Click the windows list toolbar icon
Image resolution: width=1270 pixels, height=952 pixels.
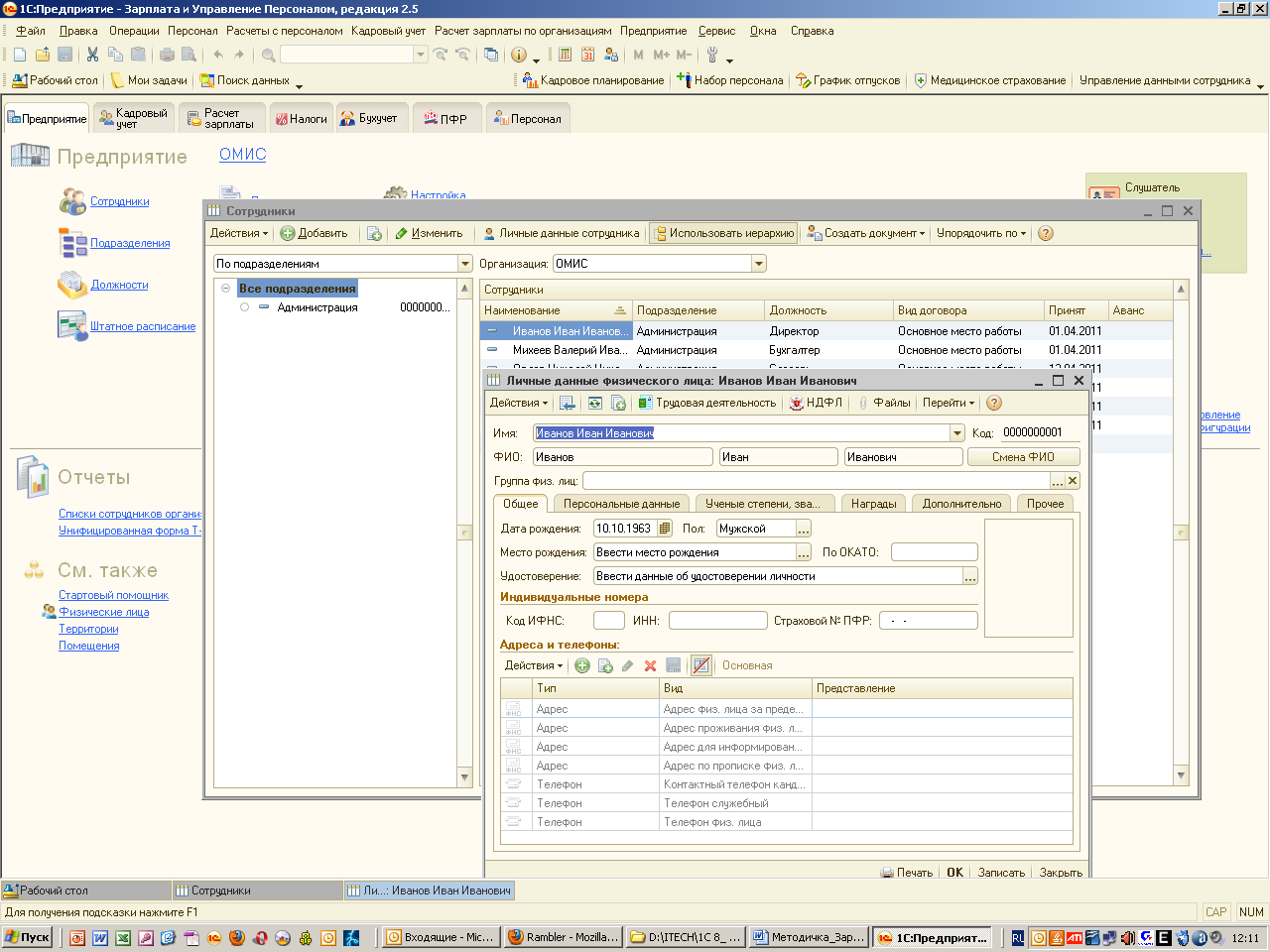pyautogui.click(x=491, y=55)
